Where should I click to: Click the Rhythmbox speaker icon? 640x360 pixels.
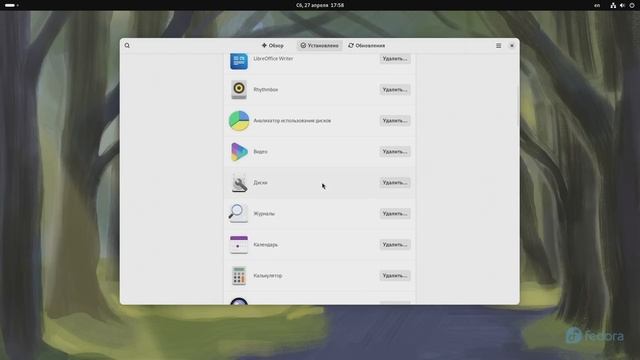tap(239, 90)
